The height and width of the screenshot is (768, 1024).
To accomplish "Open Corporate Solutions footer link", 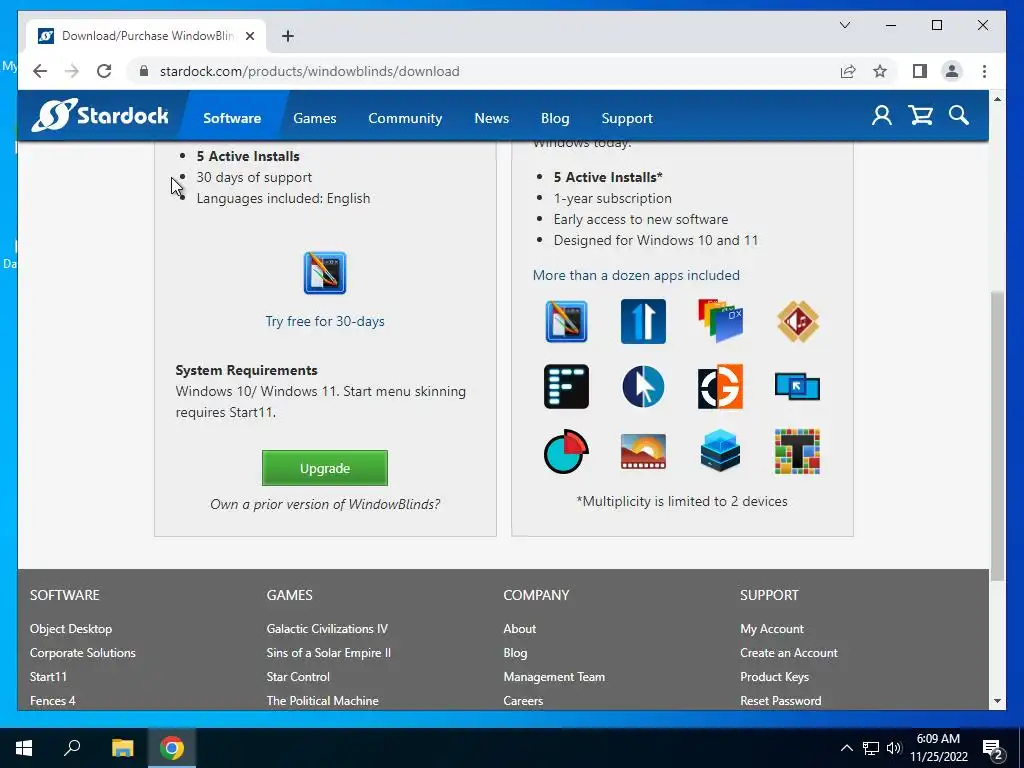I will (x=82, y=653).
